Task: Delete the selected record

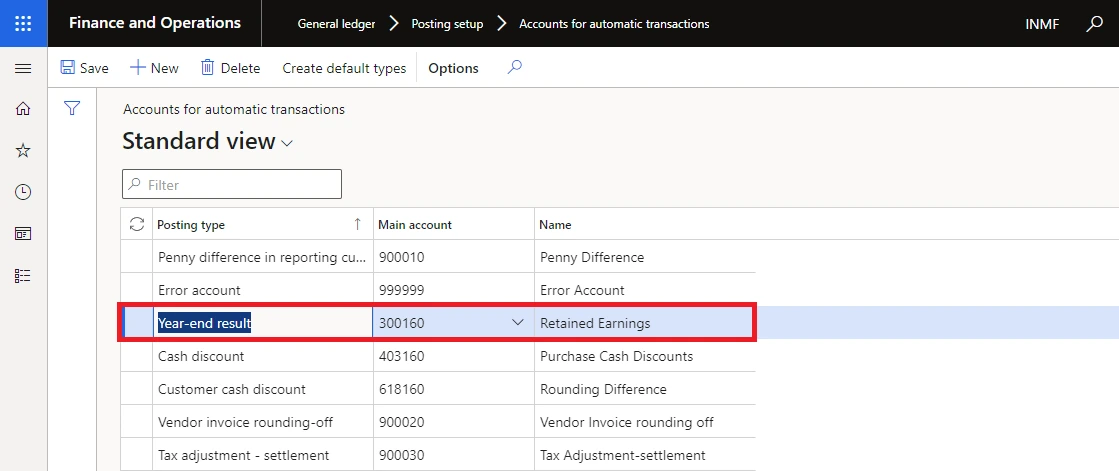Action: (x=230, y=68)
